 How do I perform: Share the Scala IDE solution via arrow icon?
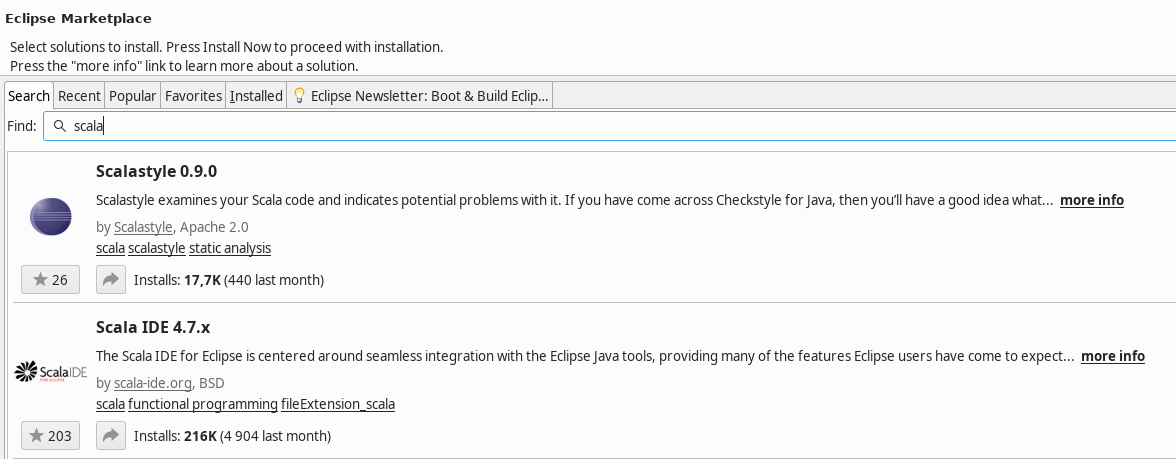(x=111, y=436)
